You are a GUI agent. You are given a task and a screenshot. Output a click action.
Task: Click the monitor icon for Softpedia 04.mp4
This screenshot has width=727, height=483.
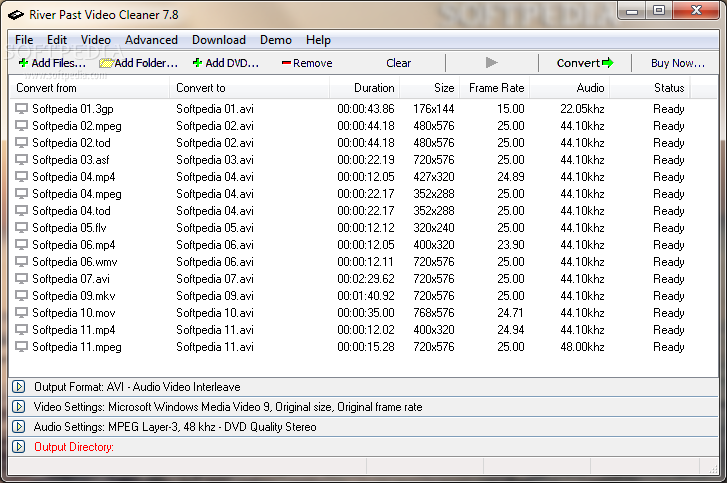21,177
